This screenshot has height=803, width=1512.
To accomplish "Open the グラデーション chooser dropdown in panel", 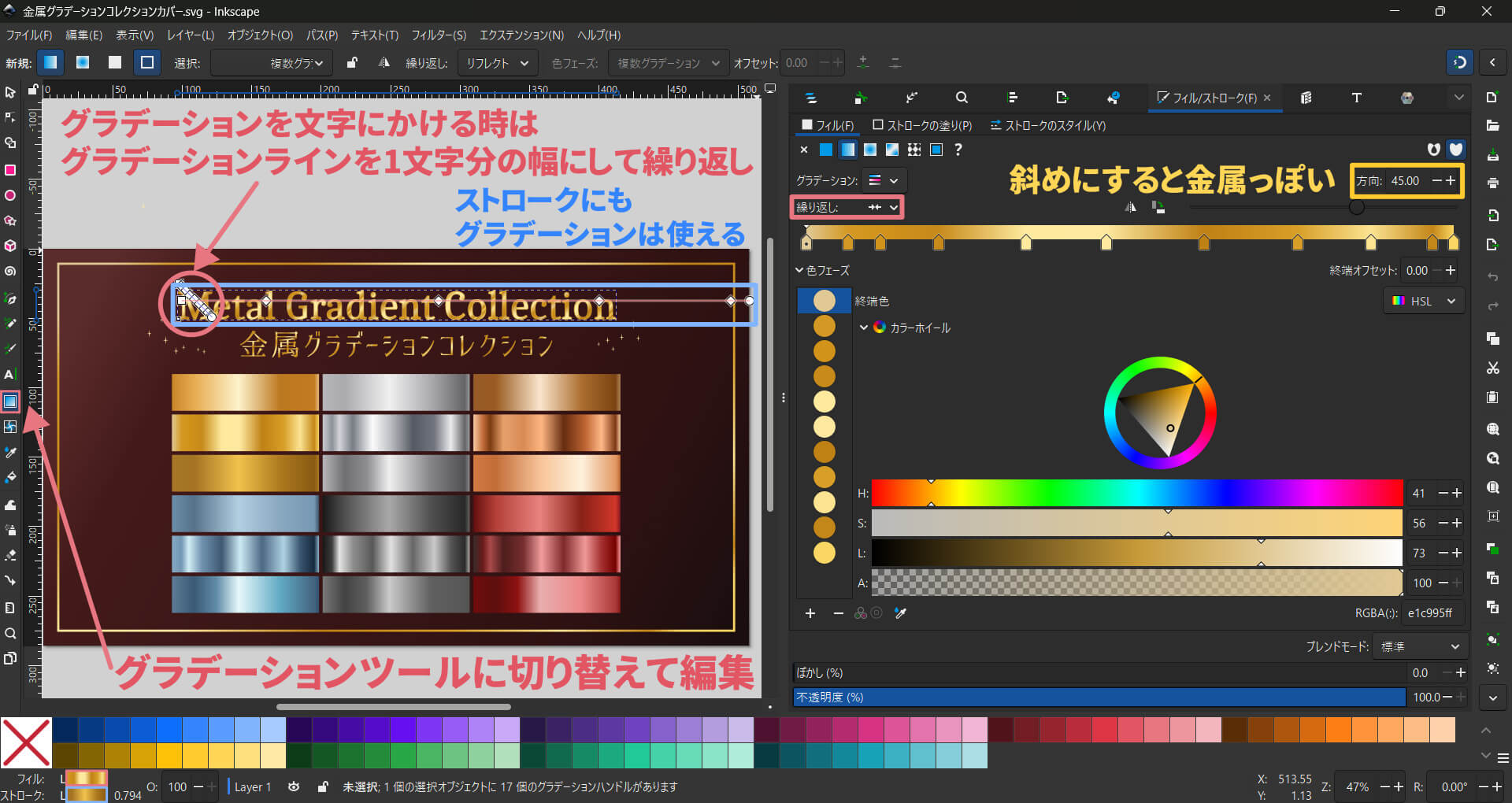I will pyautogui.click(x=884, y=180).
